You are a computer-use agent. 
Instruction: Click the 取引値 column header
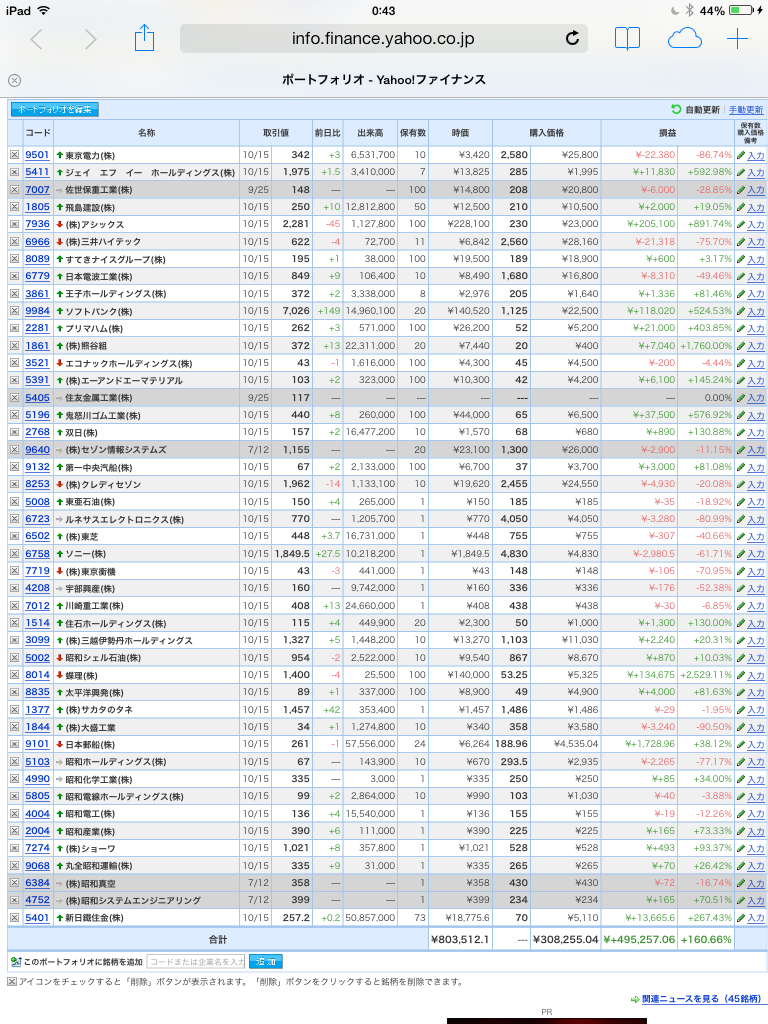(276, 133)
